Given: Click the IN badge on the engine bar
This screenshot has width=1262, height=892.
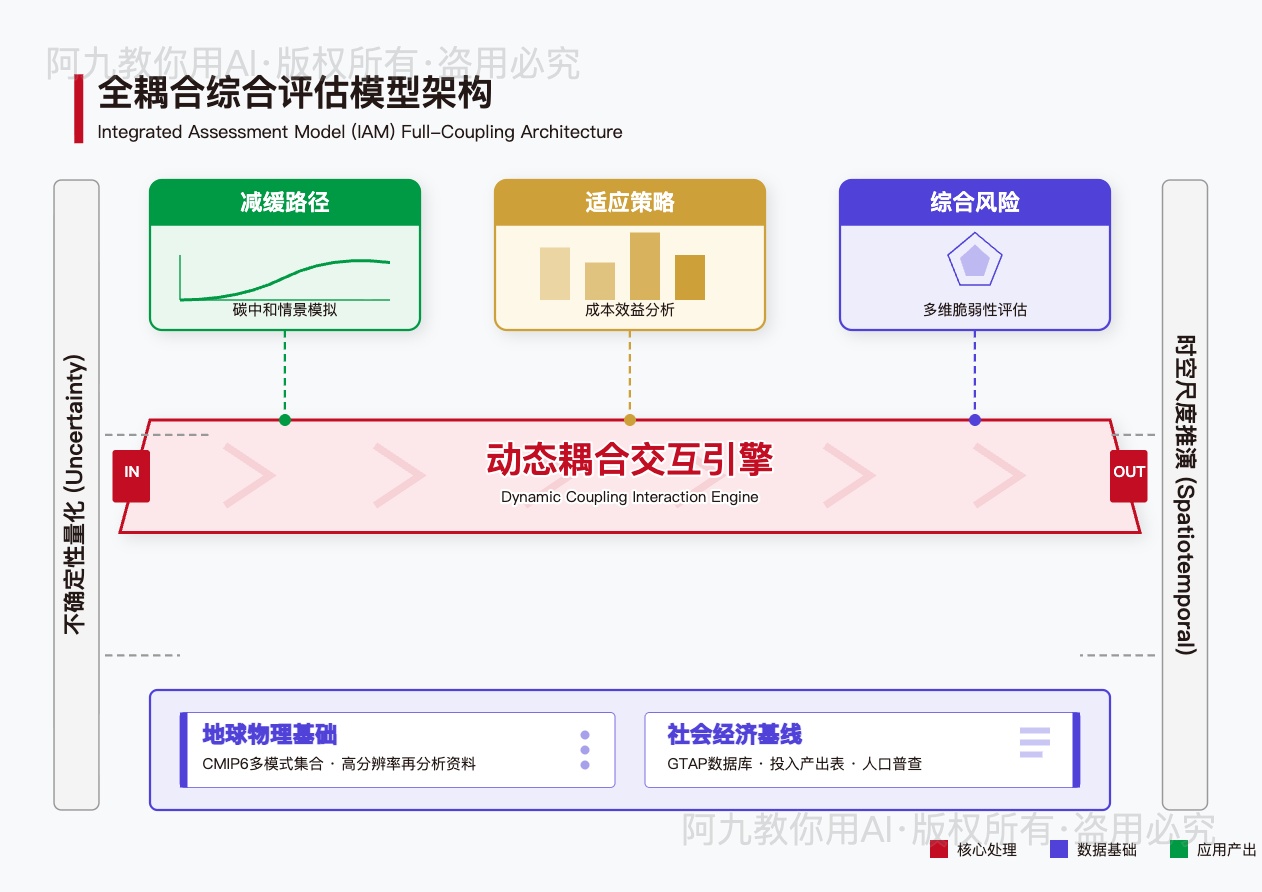Looking at the screenshot, I should pos(131,474).
